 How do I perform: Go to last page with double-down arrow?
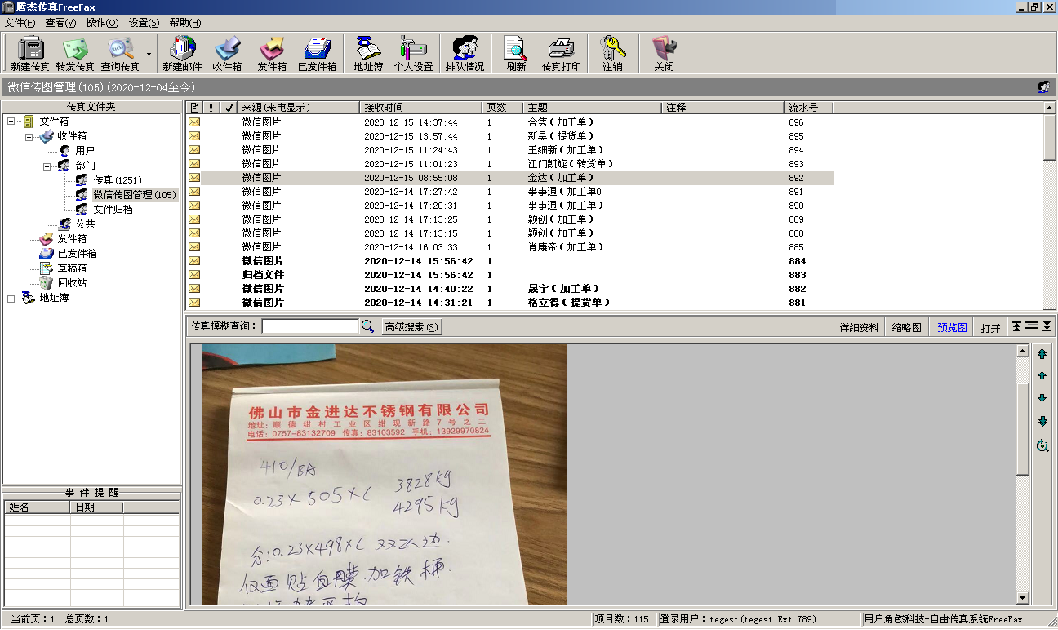[x=1042, y=421]
